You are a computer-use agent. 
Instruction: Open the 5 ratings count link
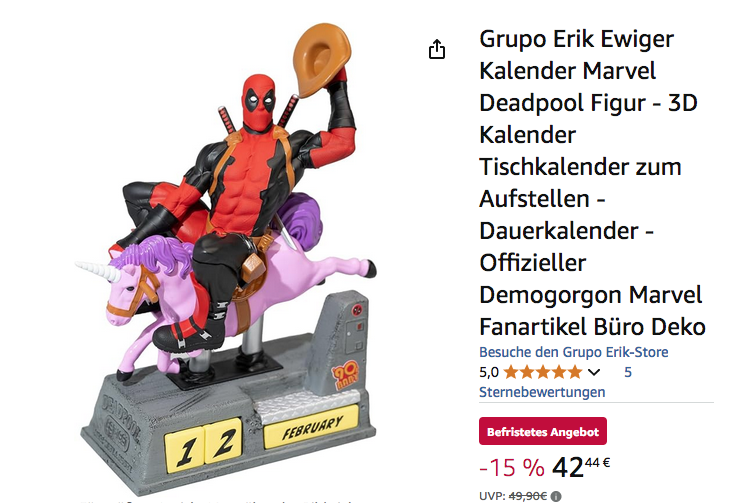pos(628,372)
